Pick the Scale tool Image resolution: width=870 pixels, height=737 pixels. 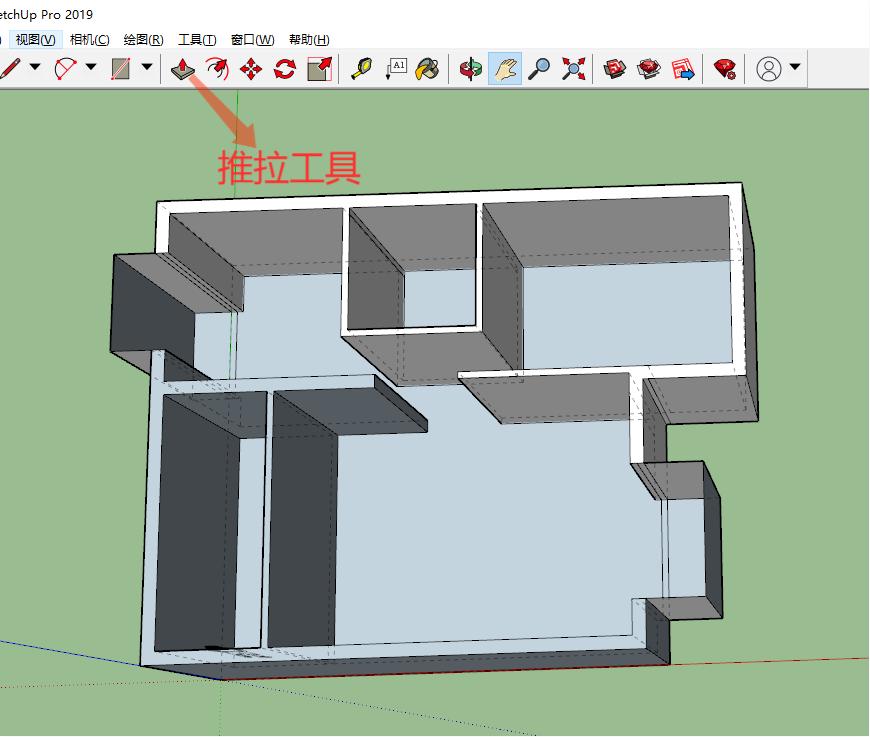[x=318, y=69]
